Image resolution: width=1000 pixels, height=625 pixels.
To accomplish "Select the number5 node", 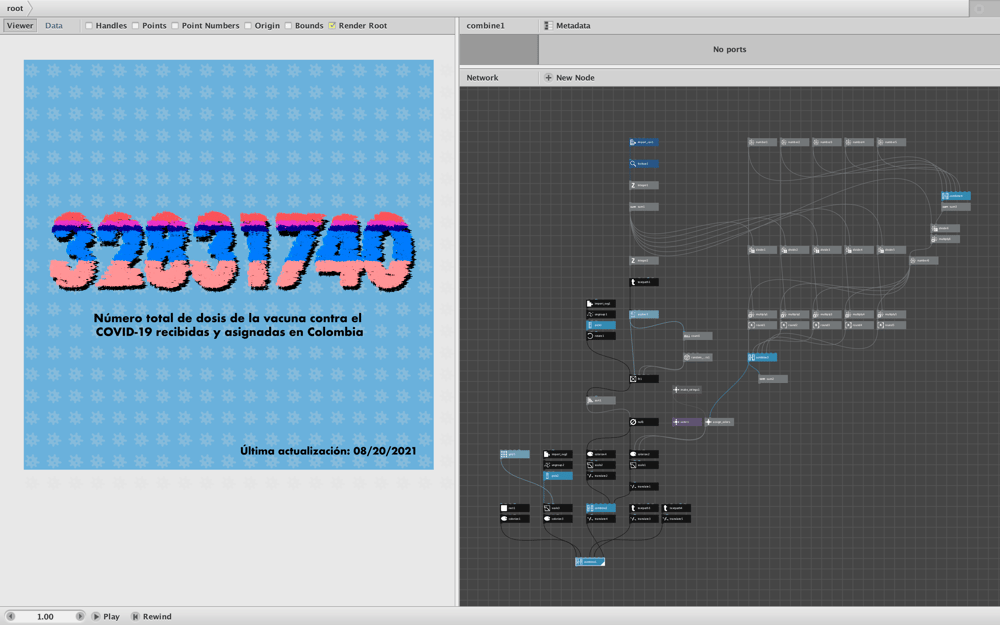I will coord(891,142).
